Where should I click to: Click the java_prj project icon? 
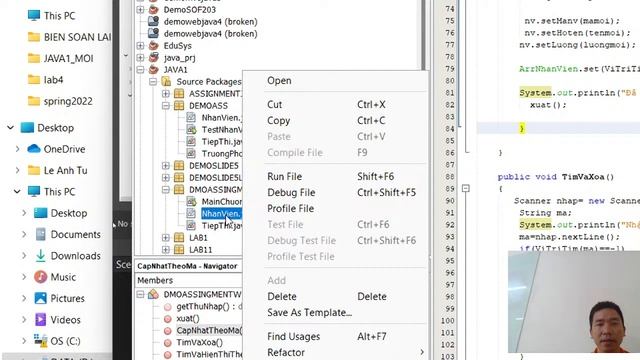[153, 58]
